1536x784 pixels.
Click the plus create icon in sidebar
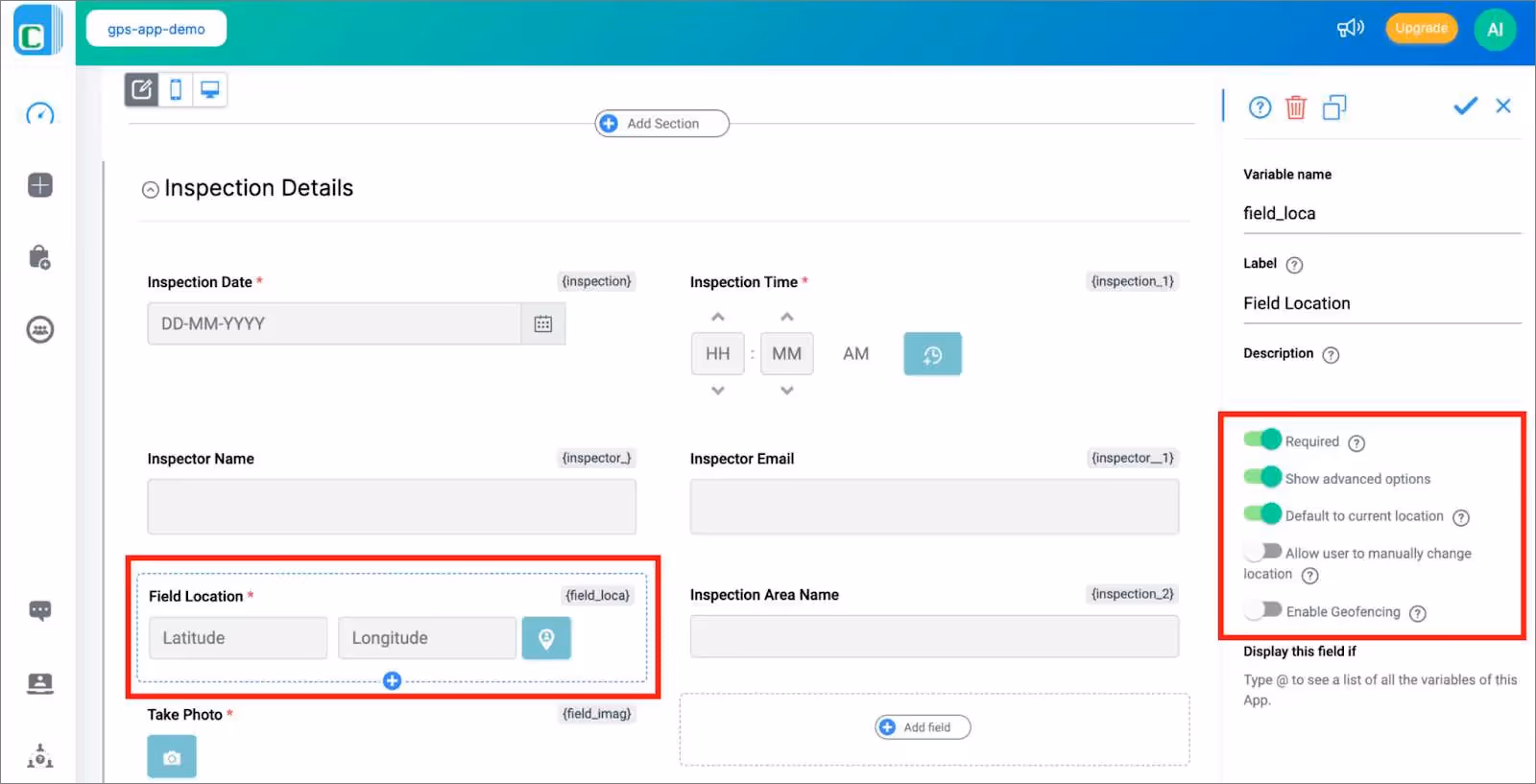click(40, 185)
